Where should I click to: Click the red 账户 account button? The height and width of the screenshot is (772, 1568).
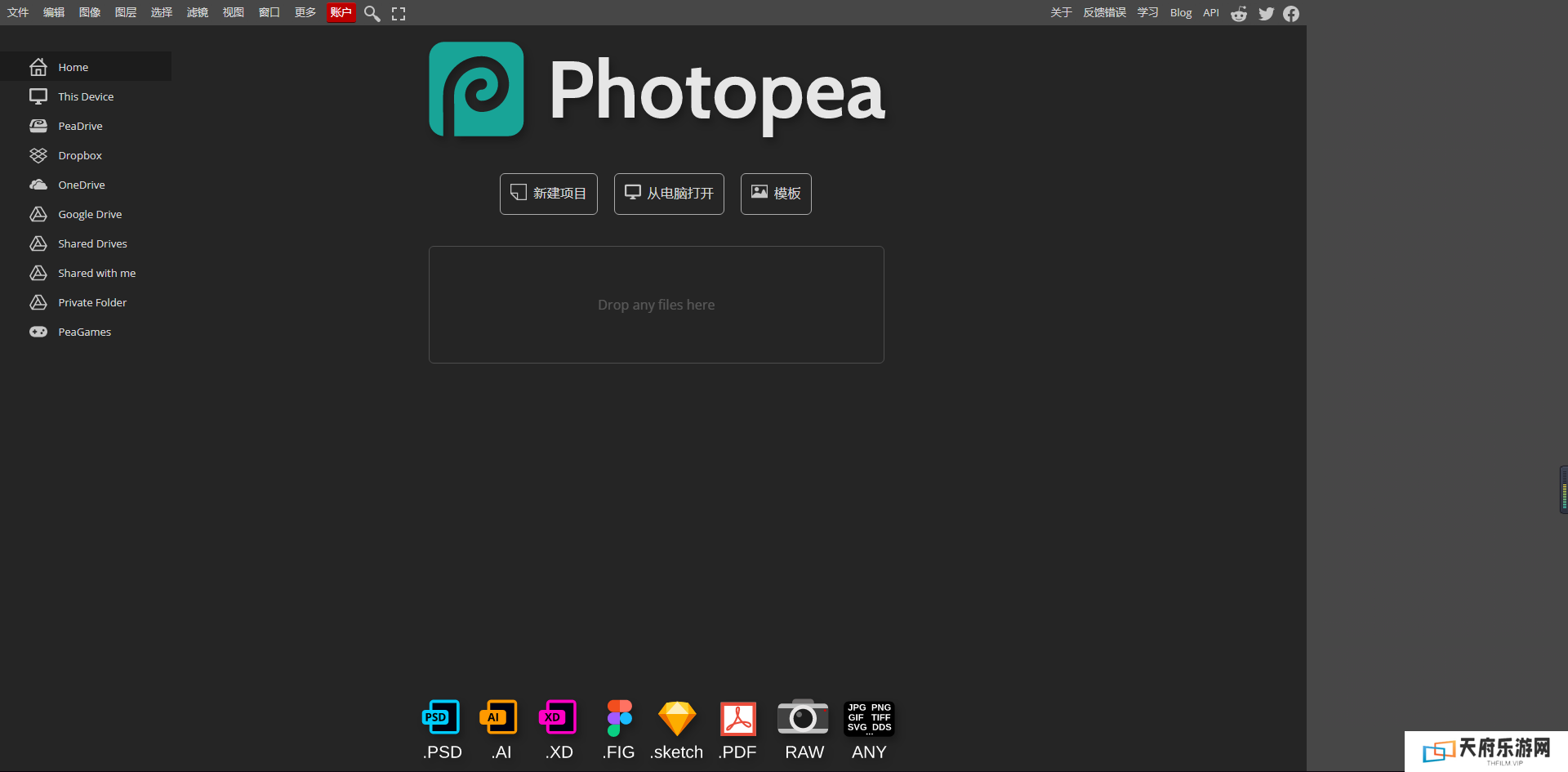[341, 12]
